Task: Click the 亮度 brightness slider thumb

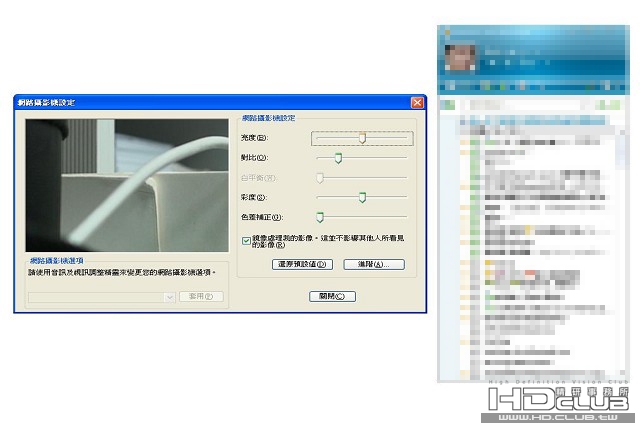Action: (x=362, y=138)
